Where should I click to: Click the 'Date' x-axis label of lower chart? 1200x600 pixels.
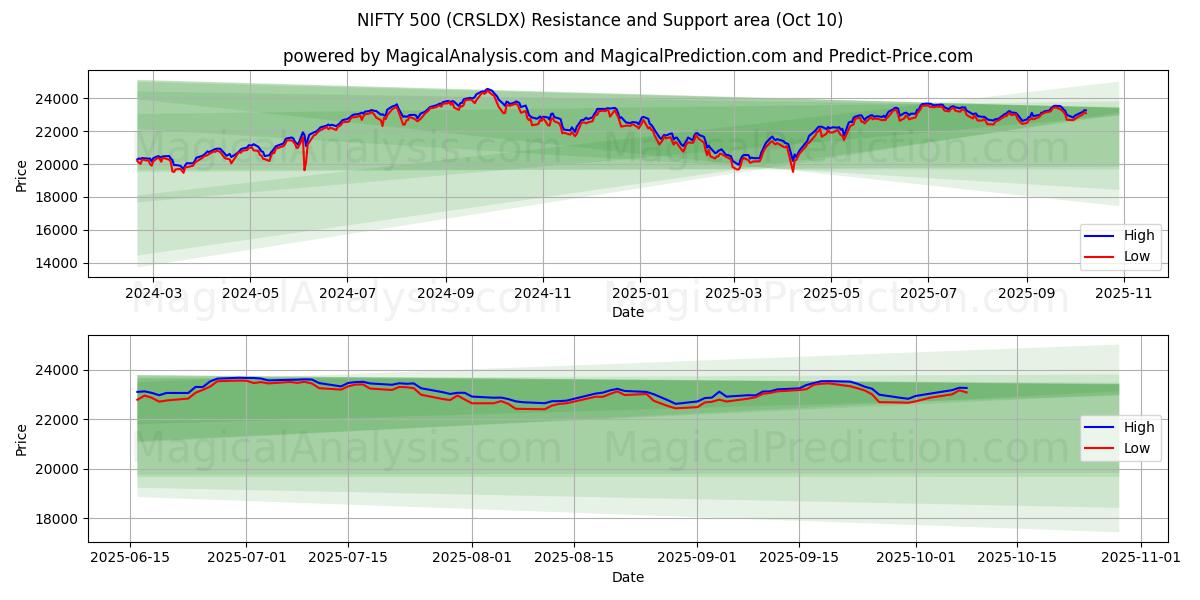click(x=628, y=577)
